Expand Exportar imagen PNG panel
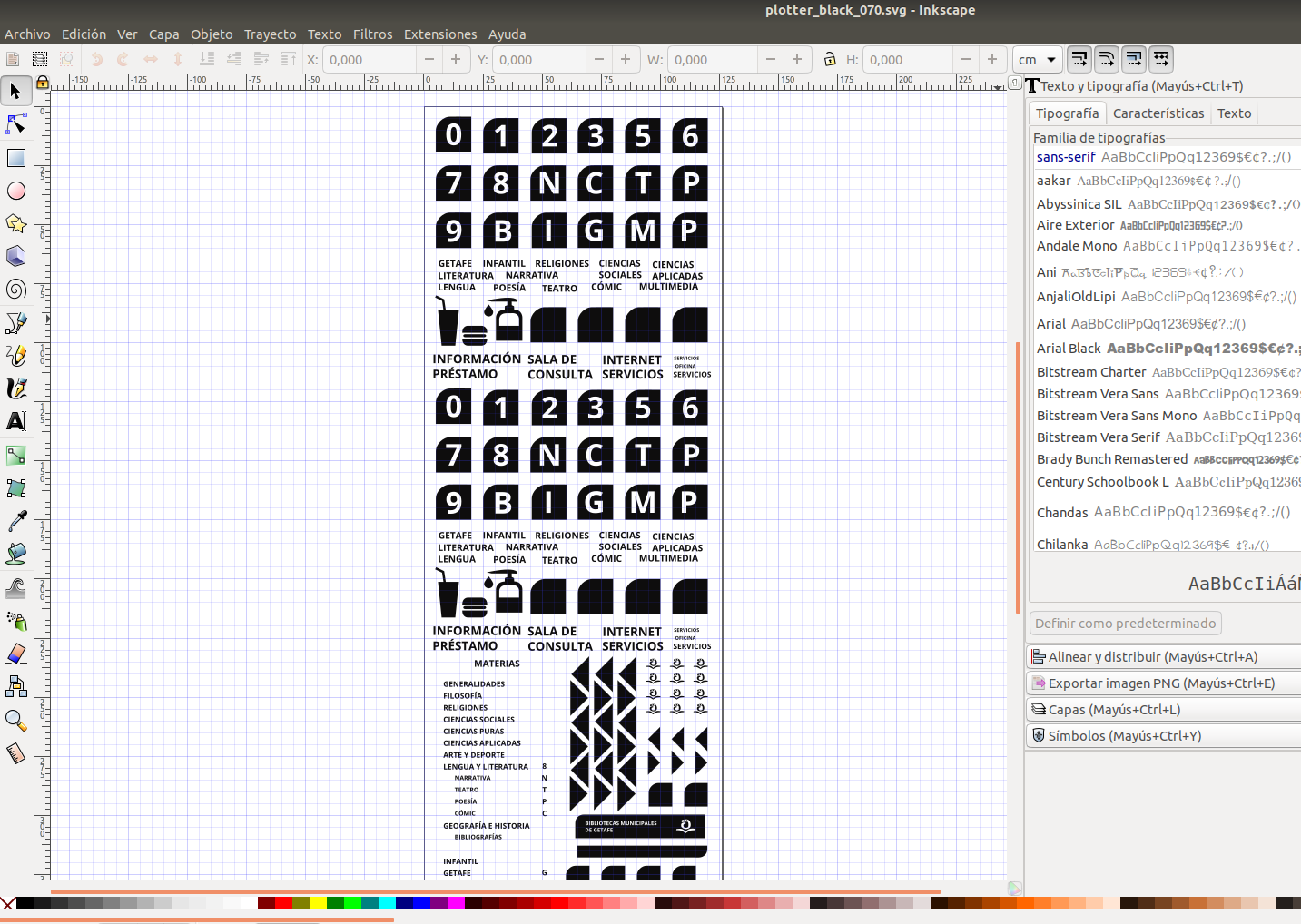1301x924 pixels. [x=1163, y=683]
